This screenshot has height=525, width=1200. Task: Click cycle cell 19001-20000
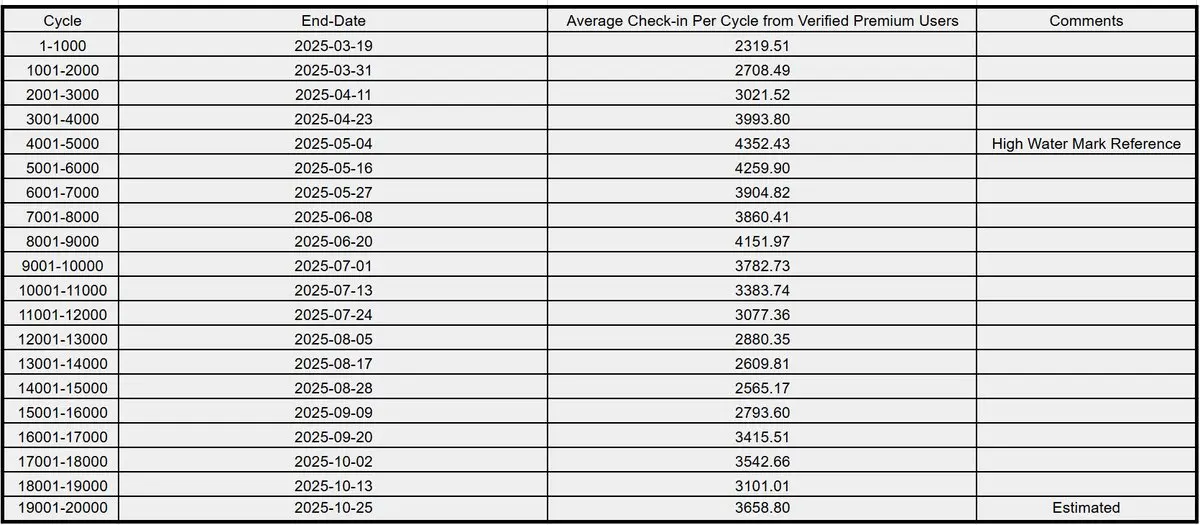pos(62,508)
